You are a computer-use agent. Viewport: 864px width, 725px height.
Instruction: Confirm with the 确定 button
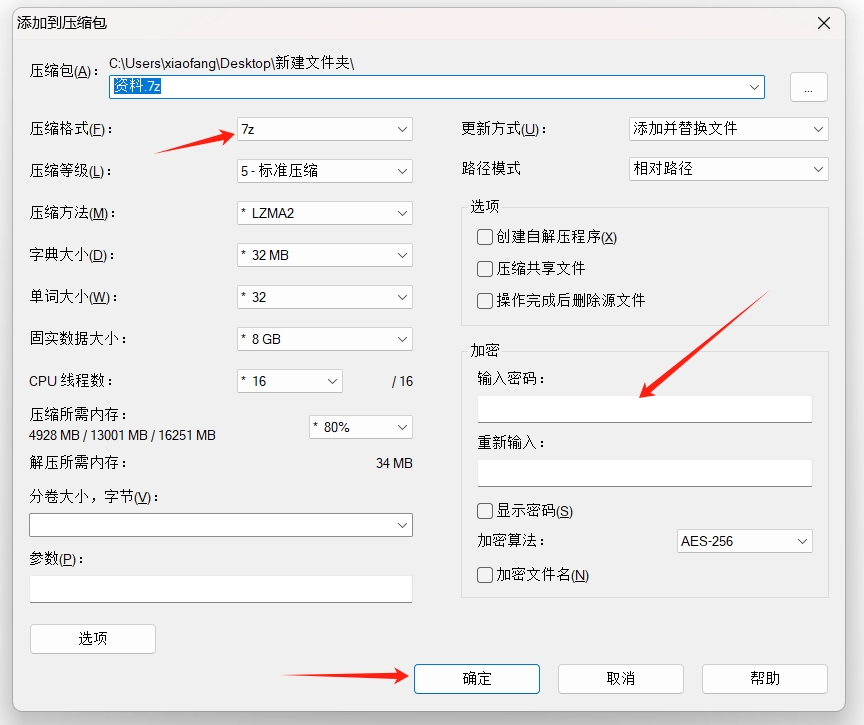[x=477, y=678]
